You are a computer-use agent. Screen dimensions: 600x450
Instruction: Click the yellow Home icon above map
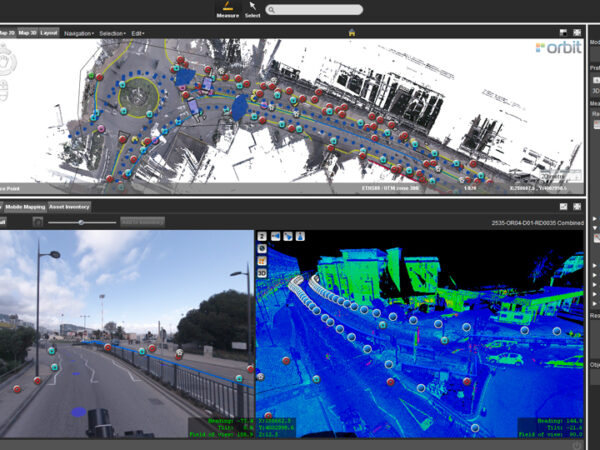[x=352, y=33]
